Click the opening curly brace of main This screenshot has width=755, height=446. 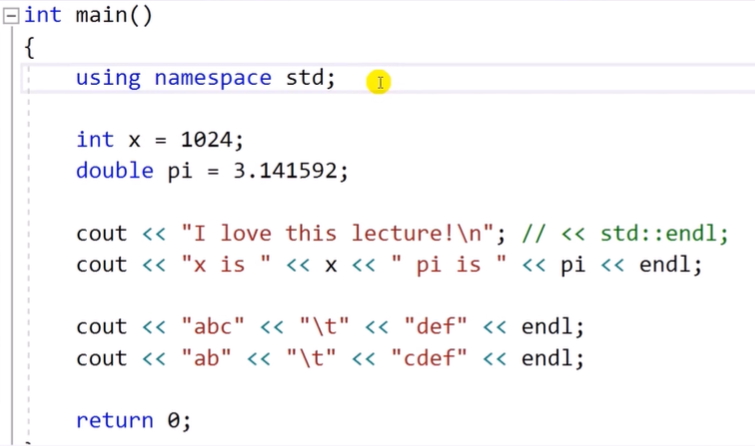[x=29, y=48]
